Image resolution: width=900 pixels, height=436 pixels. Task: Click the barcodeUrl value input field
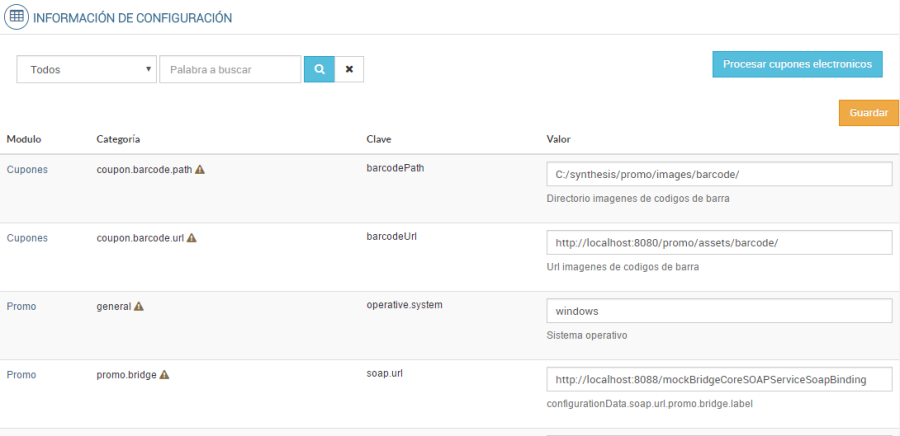coord(719,243)
